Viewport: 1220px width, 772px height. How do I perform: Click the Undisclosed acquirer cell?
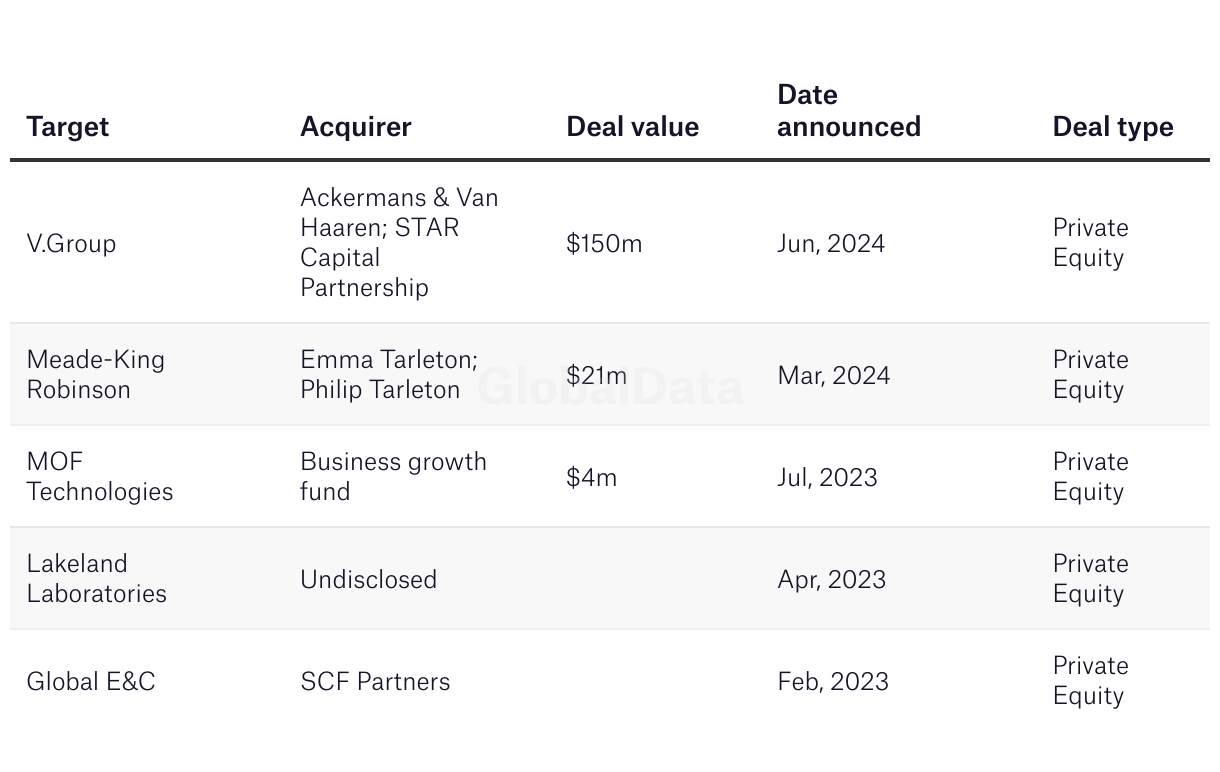click(368, 579)
